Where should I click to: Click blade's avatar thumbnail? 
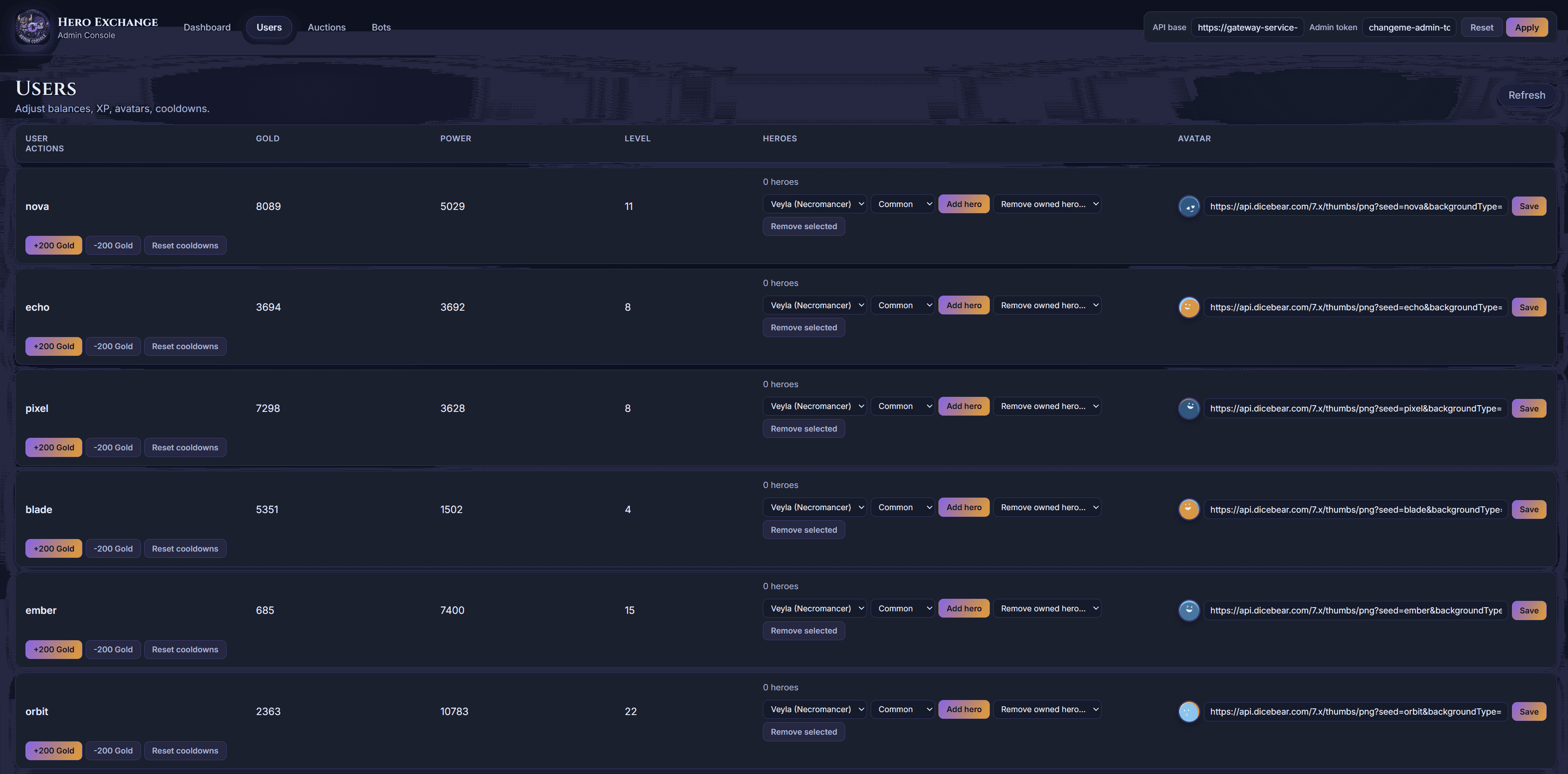click(x=1189, y=509)
